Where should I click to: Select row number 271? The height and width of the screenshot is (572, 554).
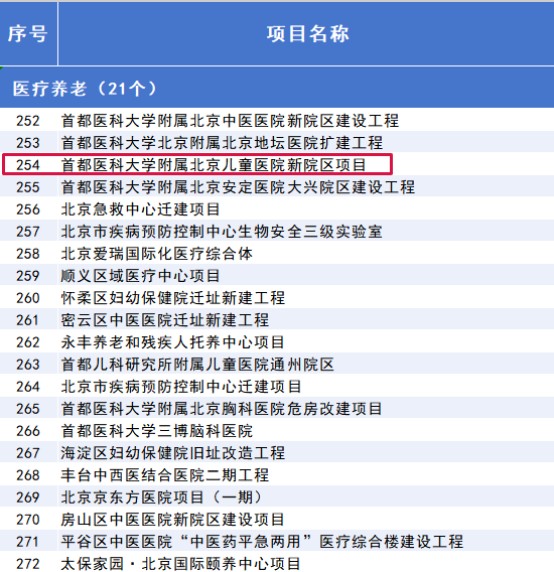tap(28, 542)
